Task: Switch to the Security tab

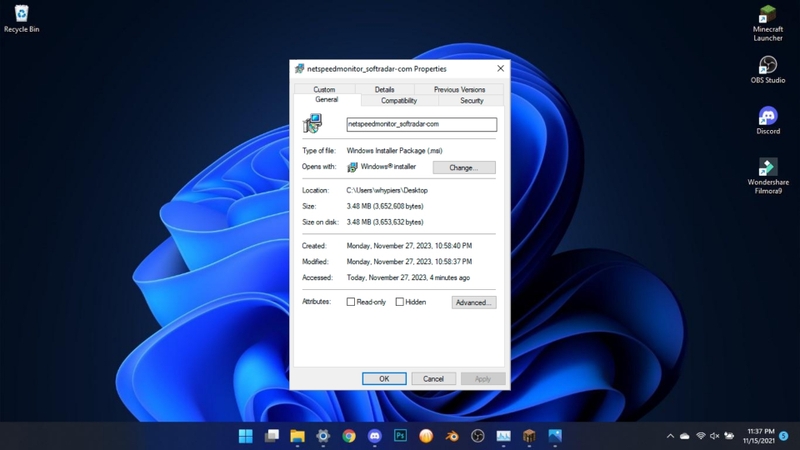Action: (x=471, y=101)
